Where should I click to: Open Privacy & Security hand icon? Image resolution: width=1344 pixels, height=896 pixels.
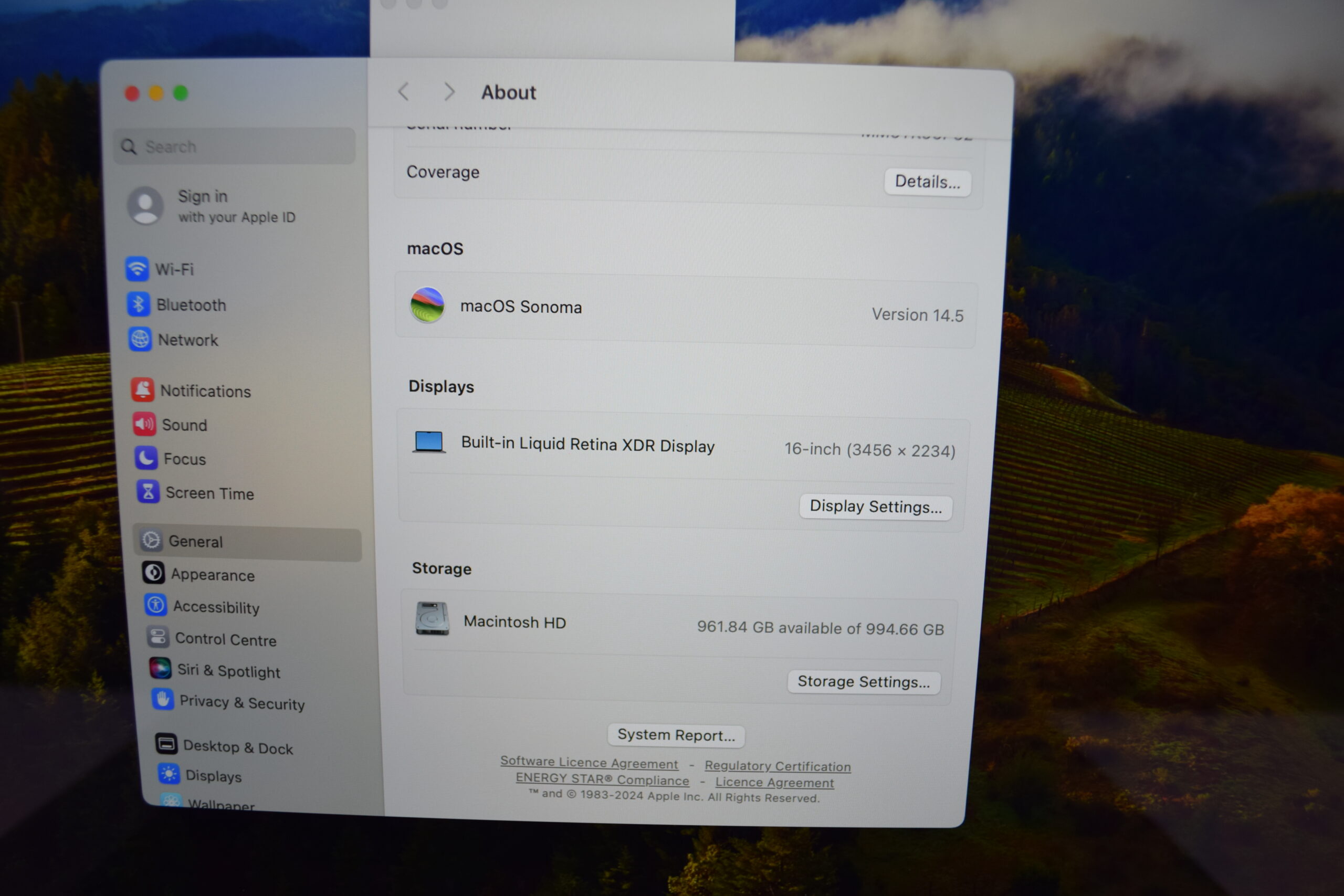(162, 700)
